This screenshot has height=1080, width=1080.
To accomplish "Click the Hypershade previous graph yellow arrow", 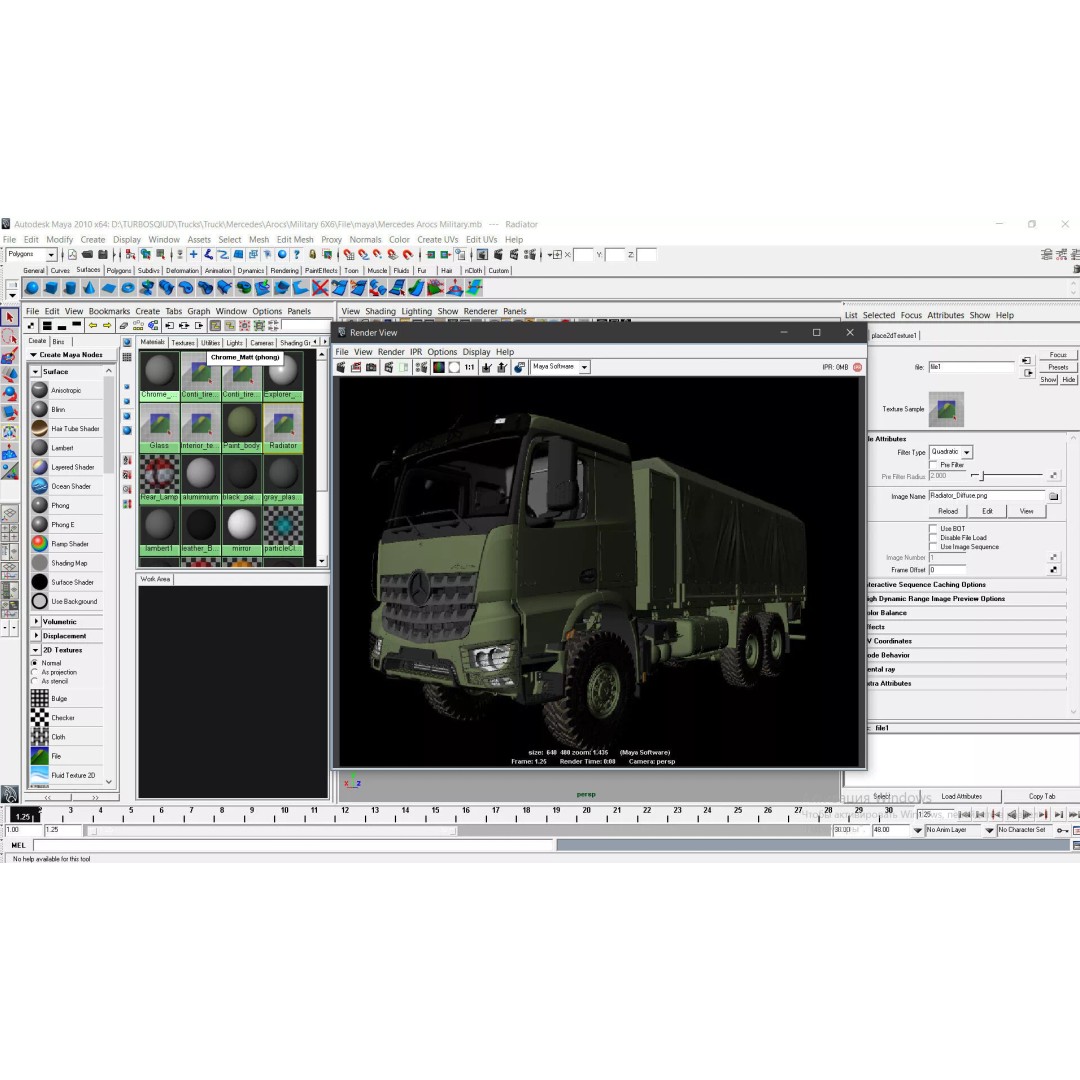I will tap(92, 325).
